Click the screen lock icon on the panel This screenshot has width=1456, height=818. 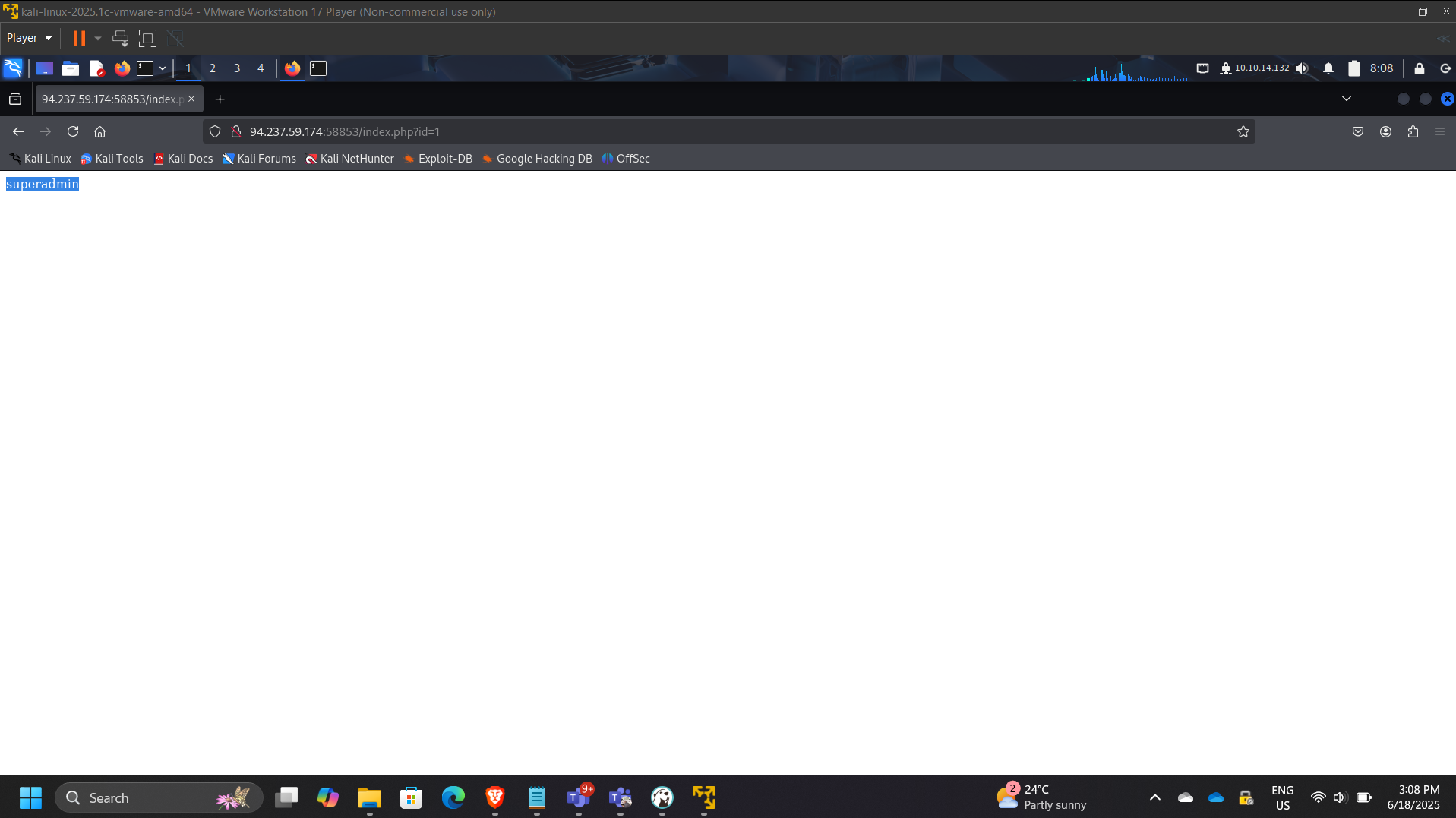[1420, 68]
